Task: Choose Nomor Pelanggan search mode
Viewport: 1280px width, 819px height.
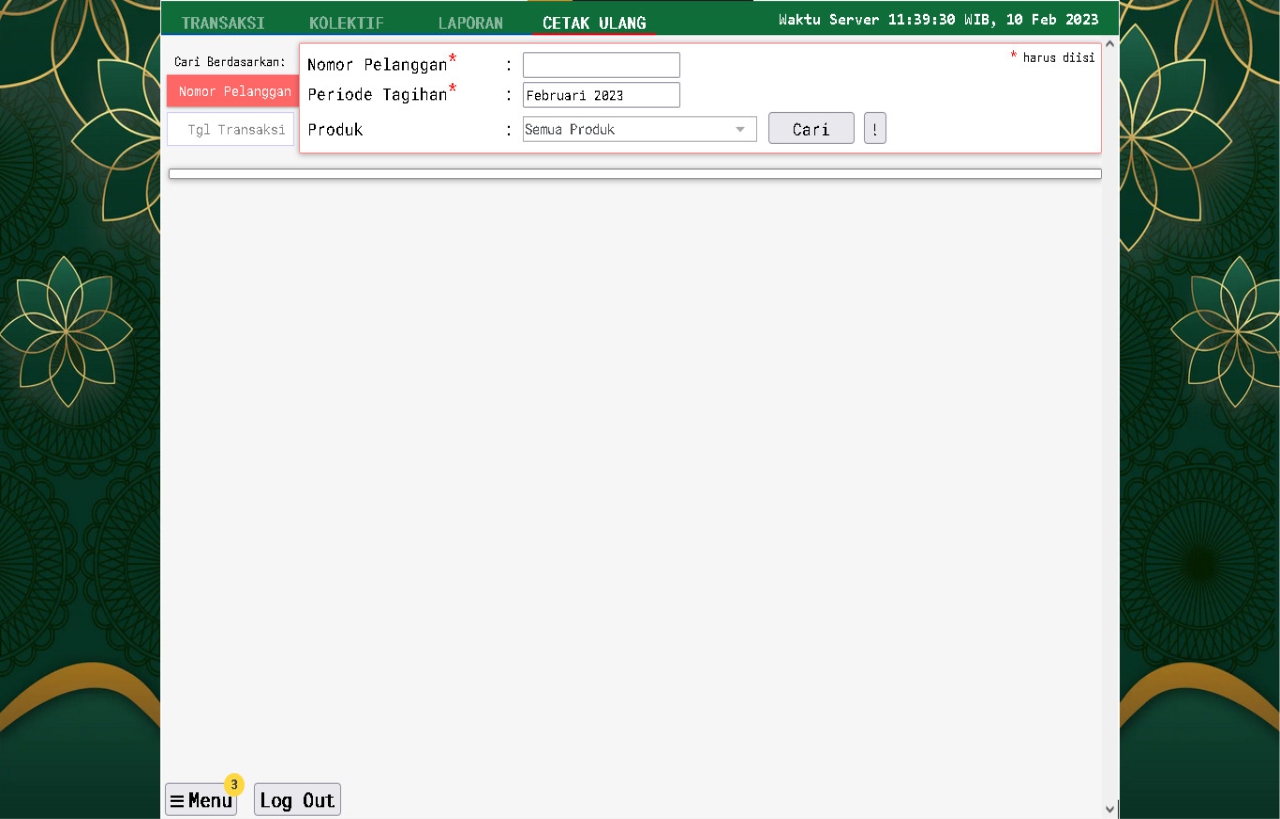Action: (234, 91)
